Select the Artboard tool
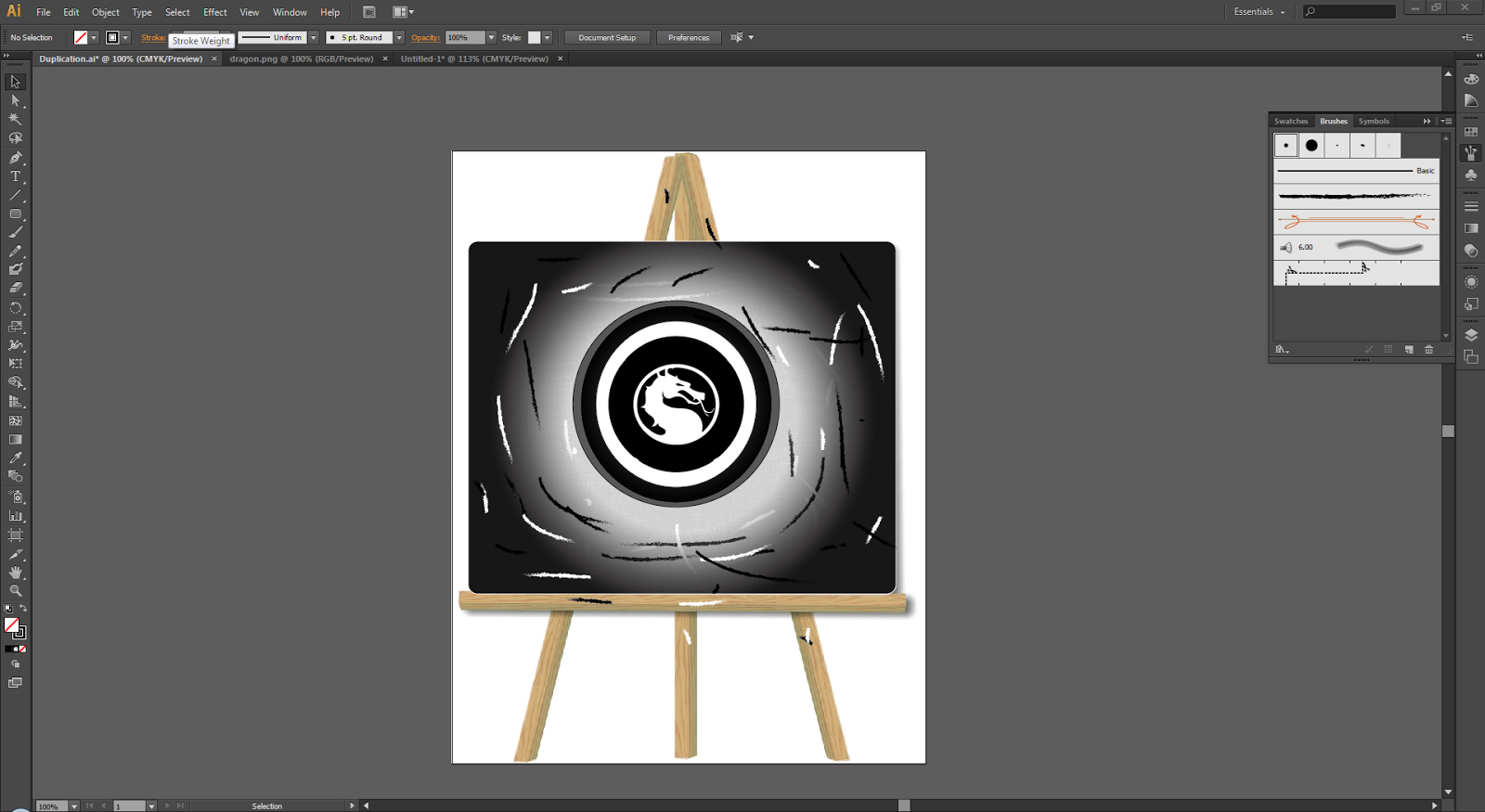The width and height of the screenshot is (1485, 812). pyautogui.click(x=15, y=535)
